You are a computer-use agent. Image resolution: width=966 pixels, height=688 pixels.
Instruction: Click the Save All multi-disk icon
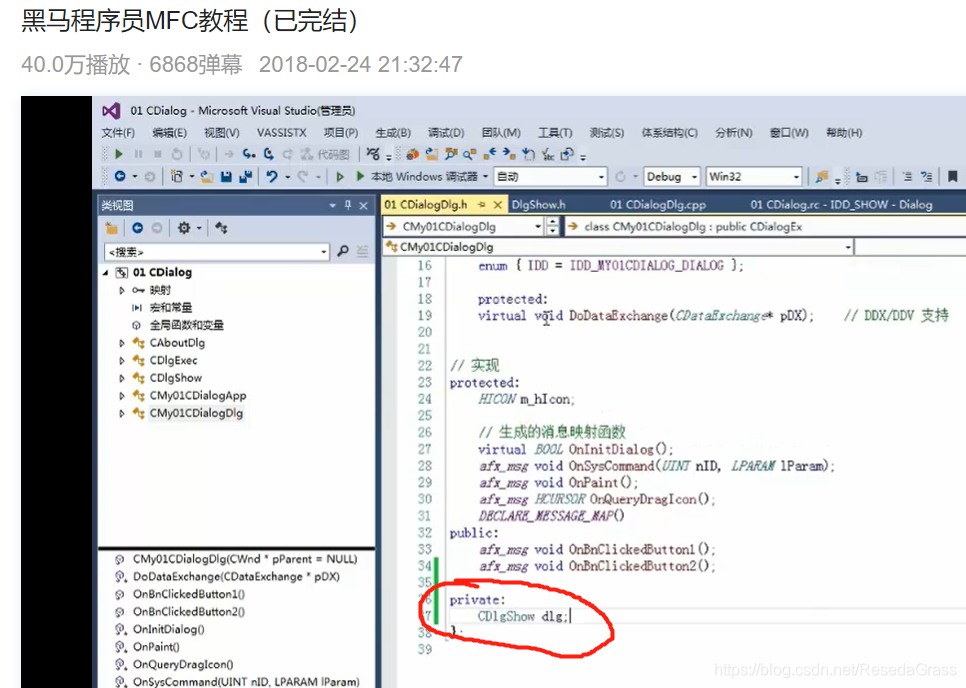(246, 177)
